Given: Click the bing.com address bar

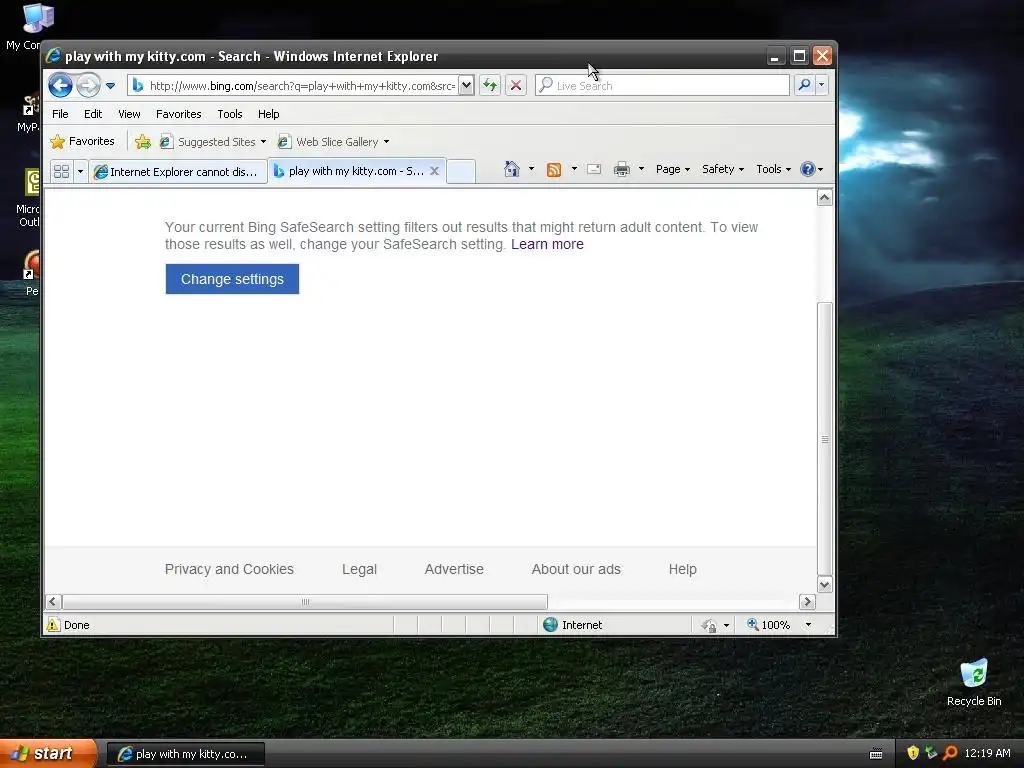Looking at the screenshot, I should pos(293,86).
